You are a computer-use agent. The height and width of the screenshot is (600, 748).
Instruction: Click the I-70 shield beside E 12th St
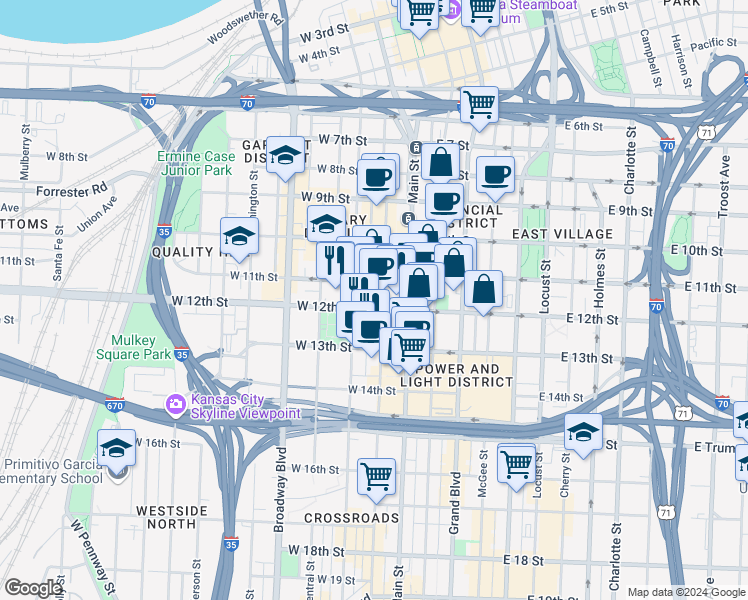pos(656,306)
